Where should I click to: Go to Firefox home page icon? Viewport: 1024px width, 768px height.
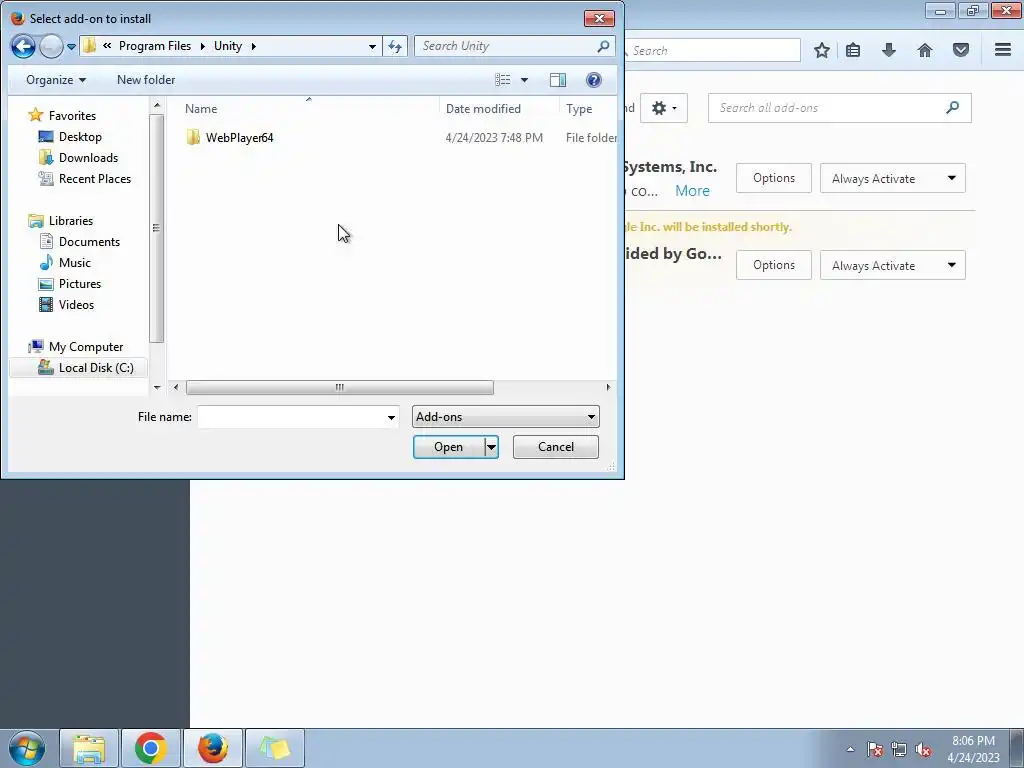pos(925,50)
